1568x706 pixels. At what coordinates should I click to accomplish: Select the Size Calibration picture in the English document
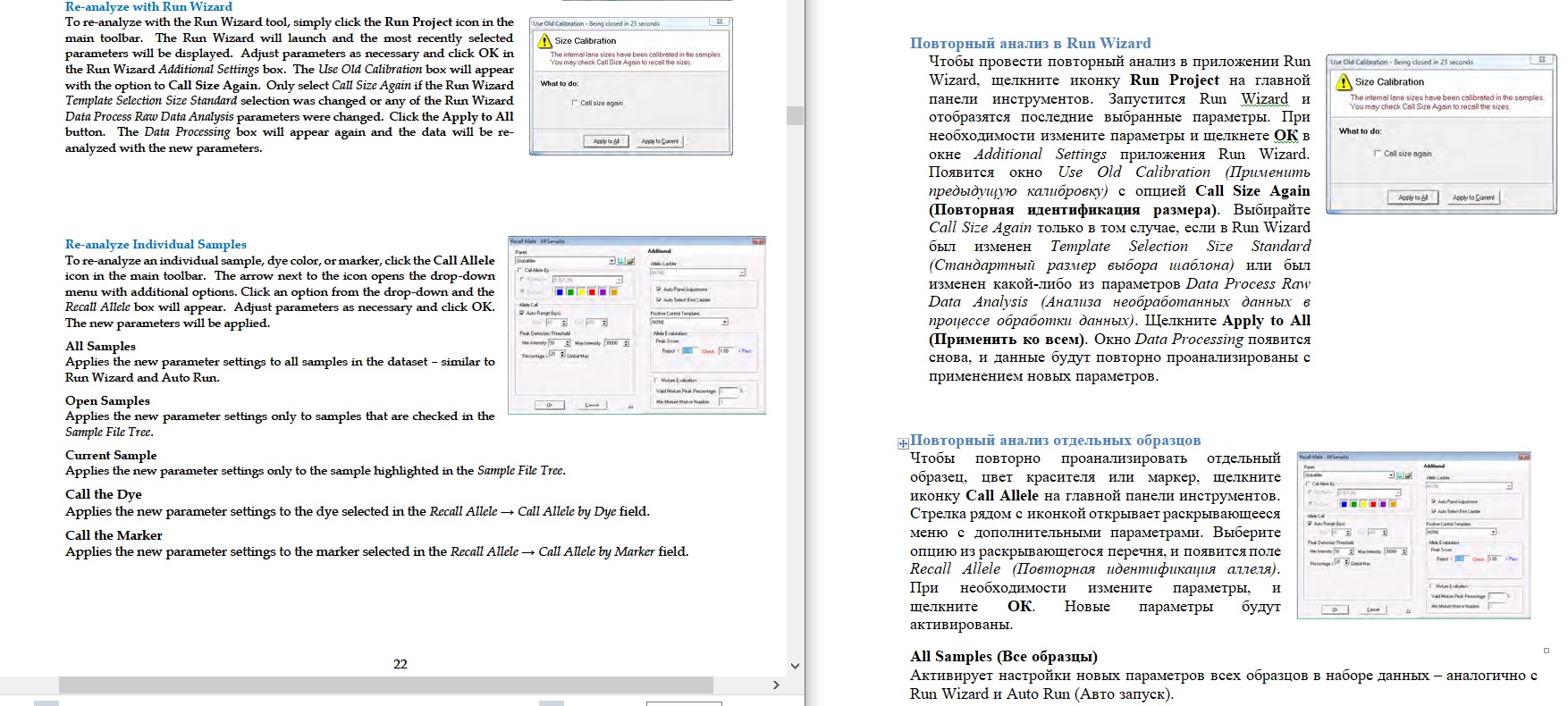point(631,86)
